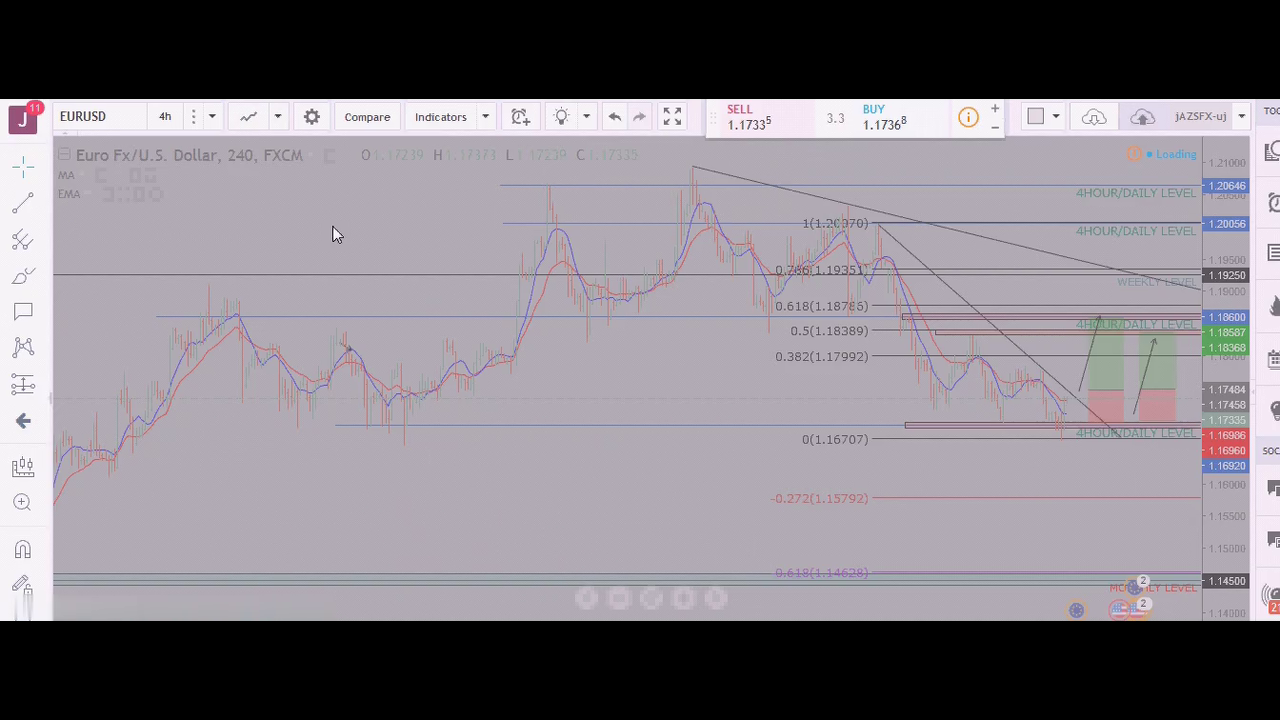Select the text callout annotation tool

23,312
